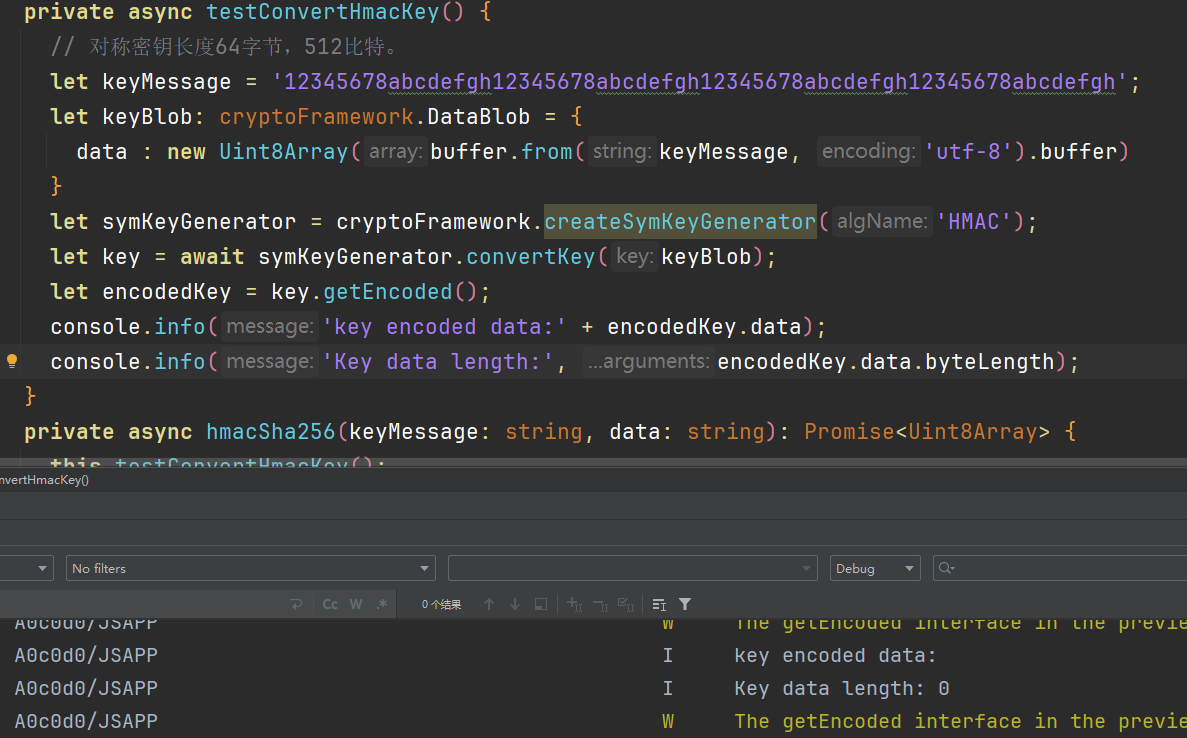The width and height of the screenshot is (1187, 738).
Task: Go to previous search occurrence arrow
Action: (x=489, y=604)
